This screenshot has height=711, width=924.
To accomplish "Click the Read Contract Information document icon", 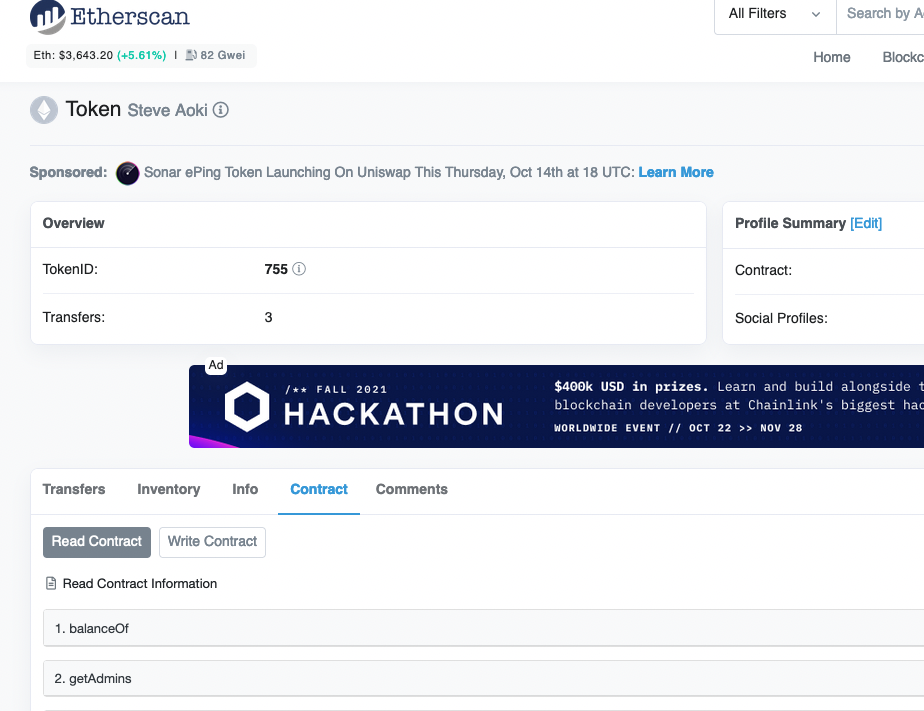I will (x=51, y=584).
